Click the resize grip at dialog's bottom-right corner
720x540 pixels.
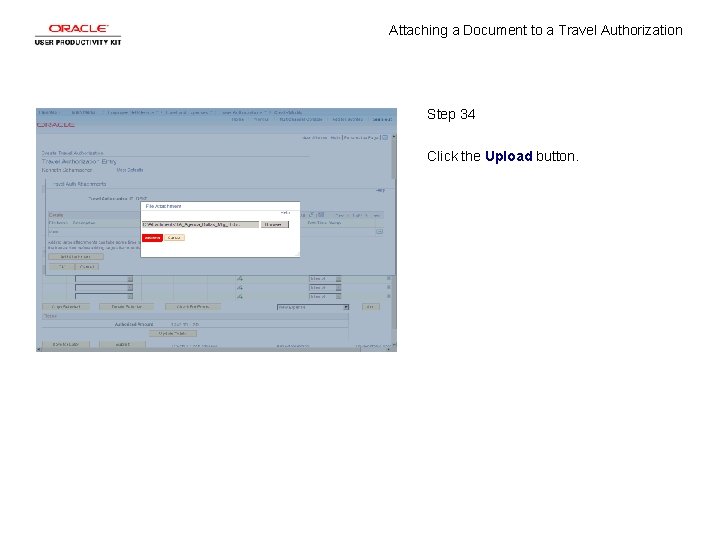(298, 254)
